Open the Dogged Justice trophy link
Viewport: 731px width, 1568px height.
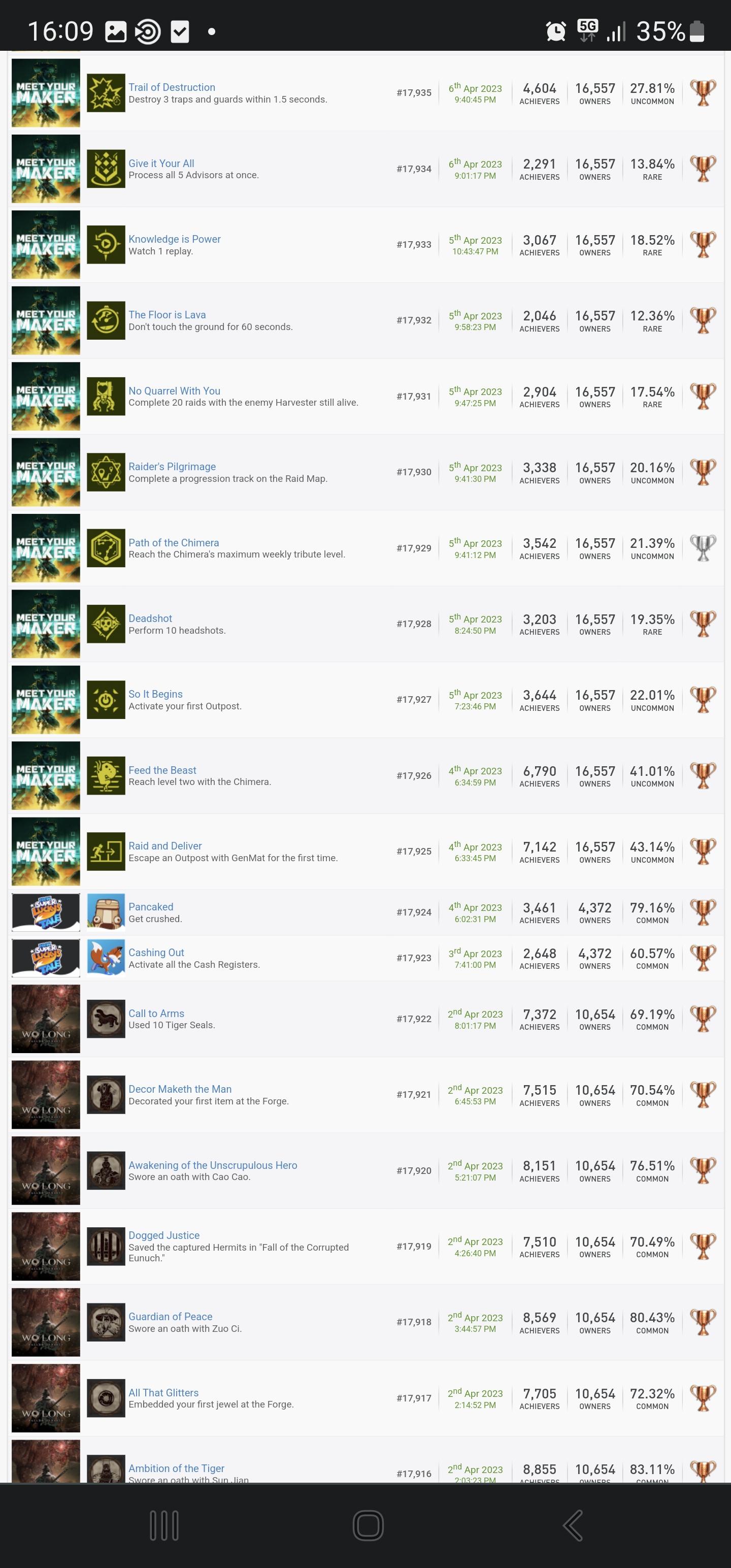pyautogui.click(x=164, y=1235)
